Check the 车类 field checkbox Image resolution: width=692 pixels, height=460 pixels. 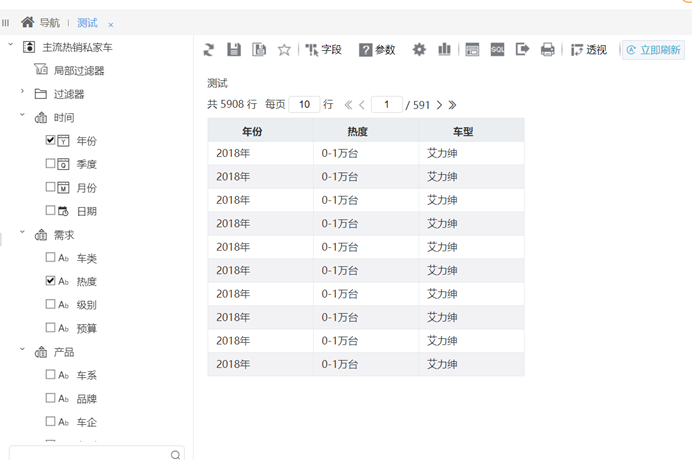coord(50,257)
